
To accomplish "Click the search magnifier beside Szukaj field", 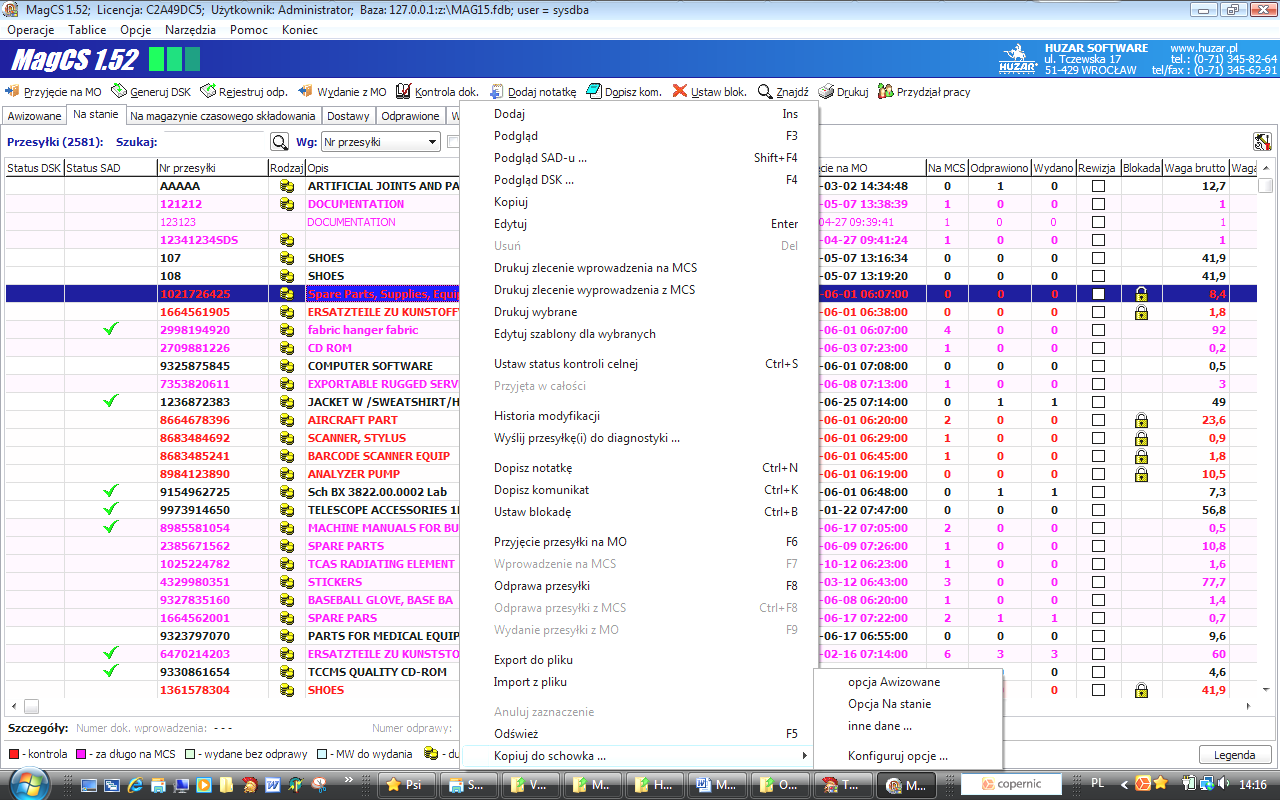I will [279, 142].
